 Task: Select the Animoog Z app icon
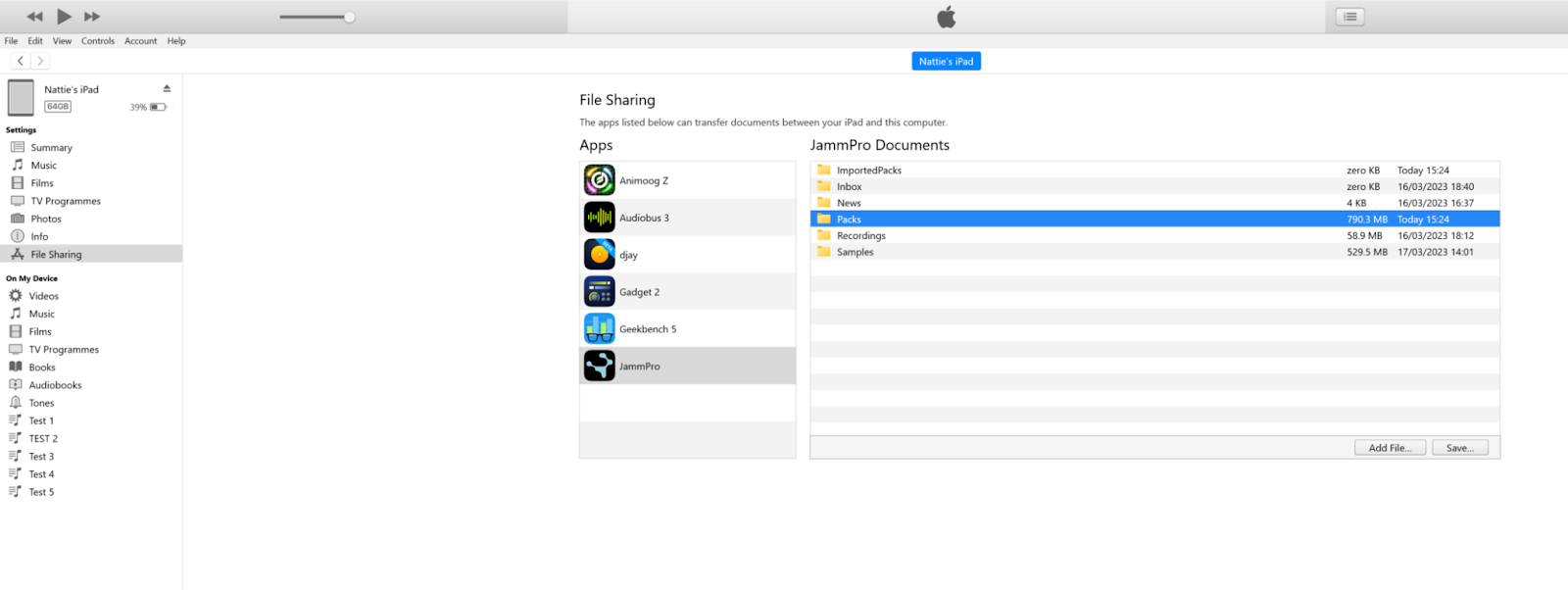(x=599, y=180)
